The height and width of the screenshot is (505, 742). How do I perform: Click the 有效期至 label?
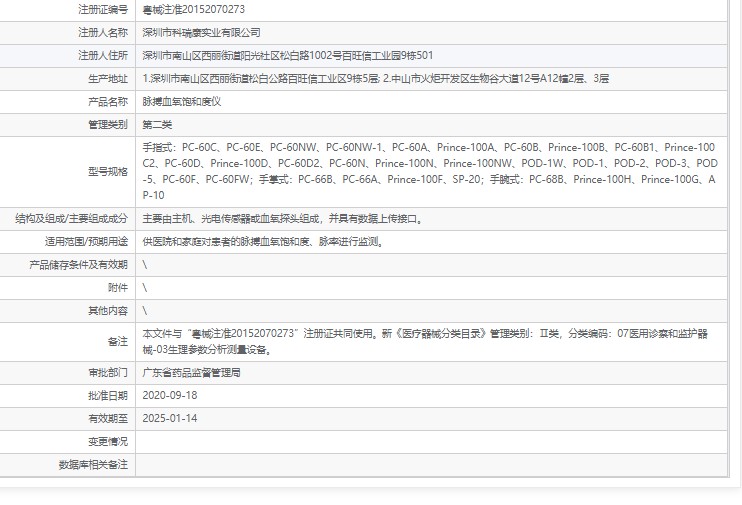click(x=108, y=418)
